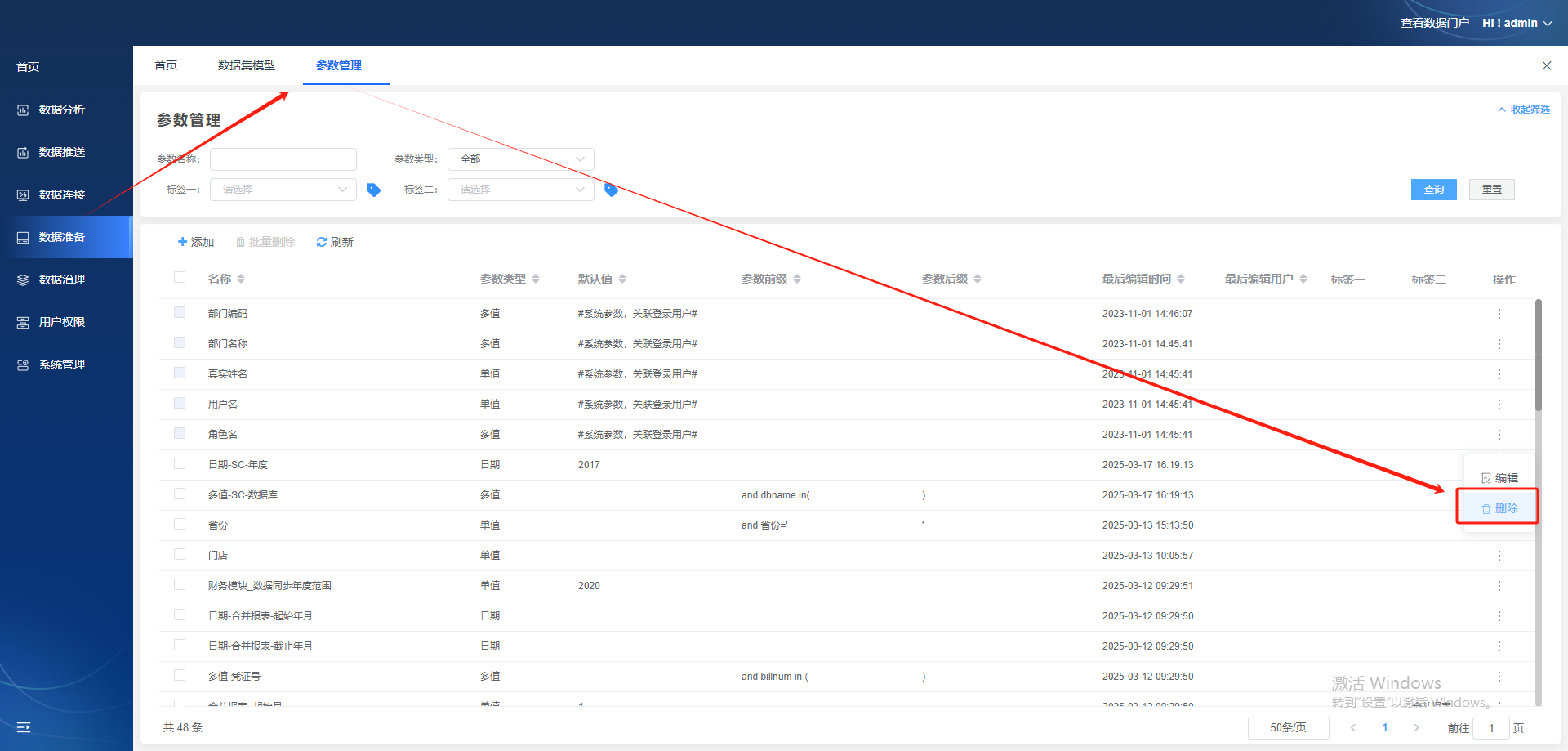
Task: Sort by 参数类型 column
Action: 536,279
